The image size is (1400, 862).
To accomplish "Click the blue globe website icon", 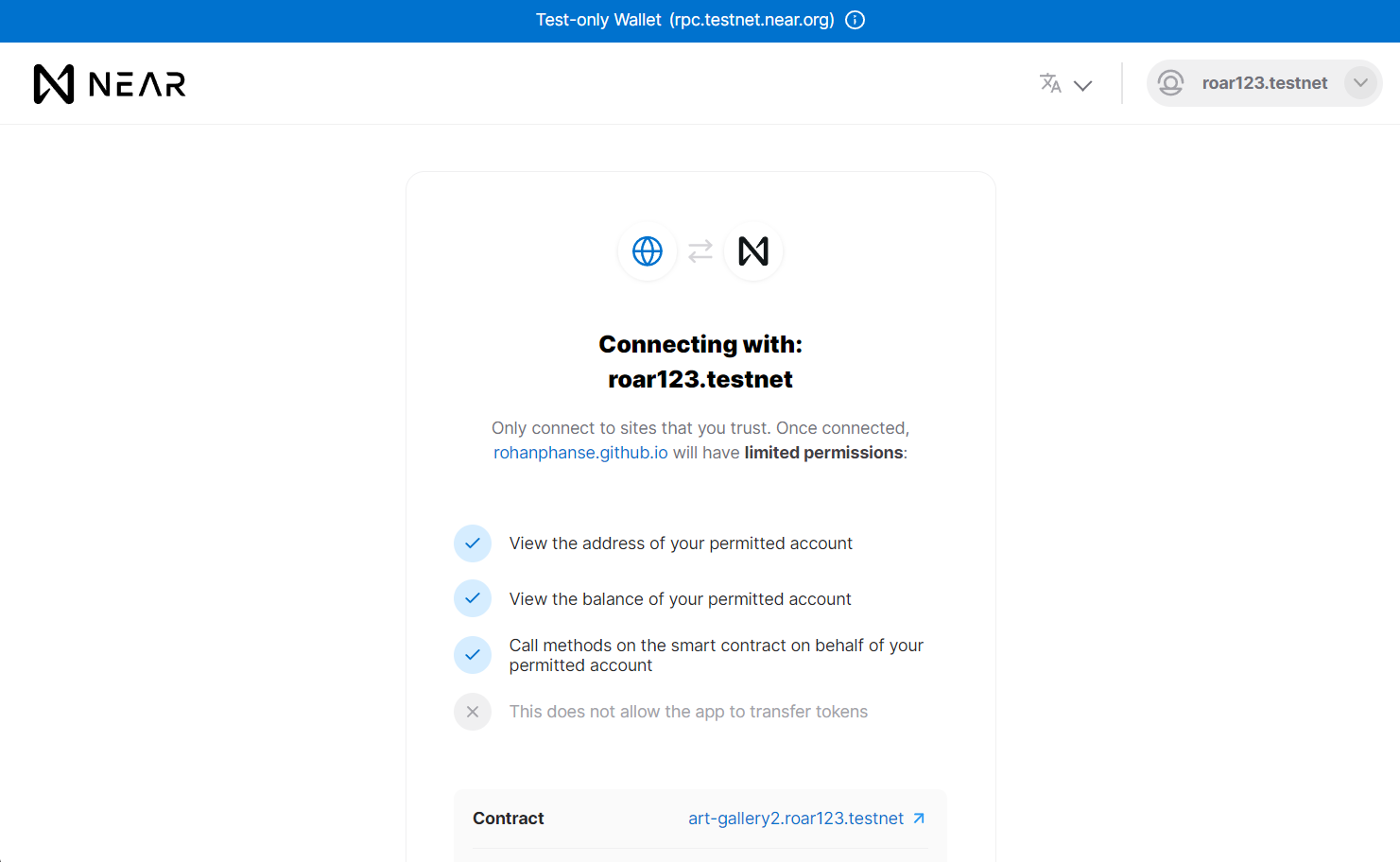I will [648, 251].
